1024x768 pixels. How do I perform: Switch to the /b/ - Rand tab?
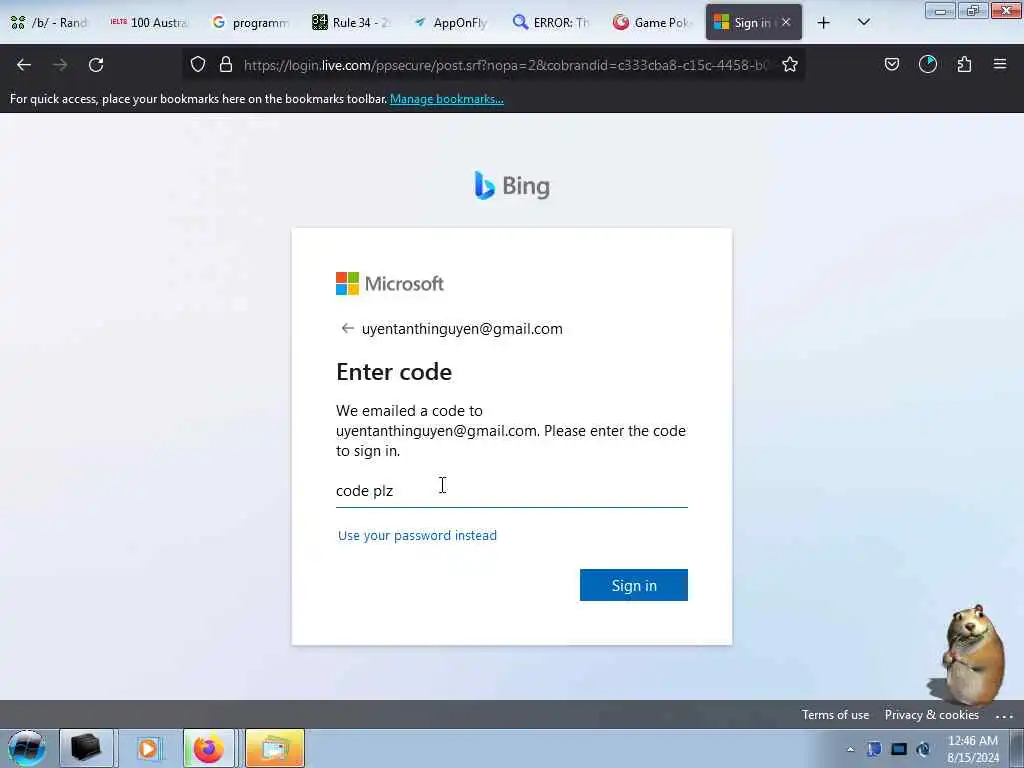(50, 22)
